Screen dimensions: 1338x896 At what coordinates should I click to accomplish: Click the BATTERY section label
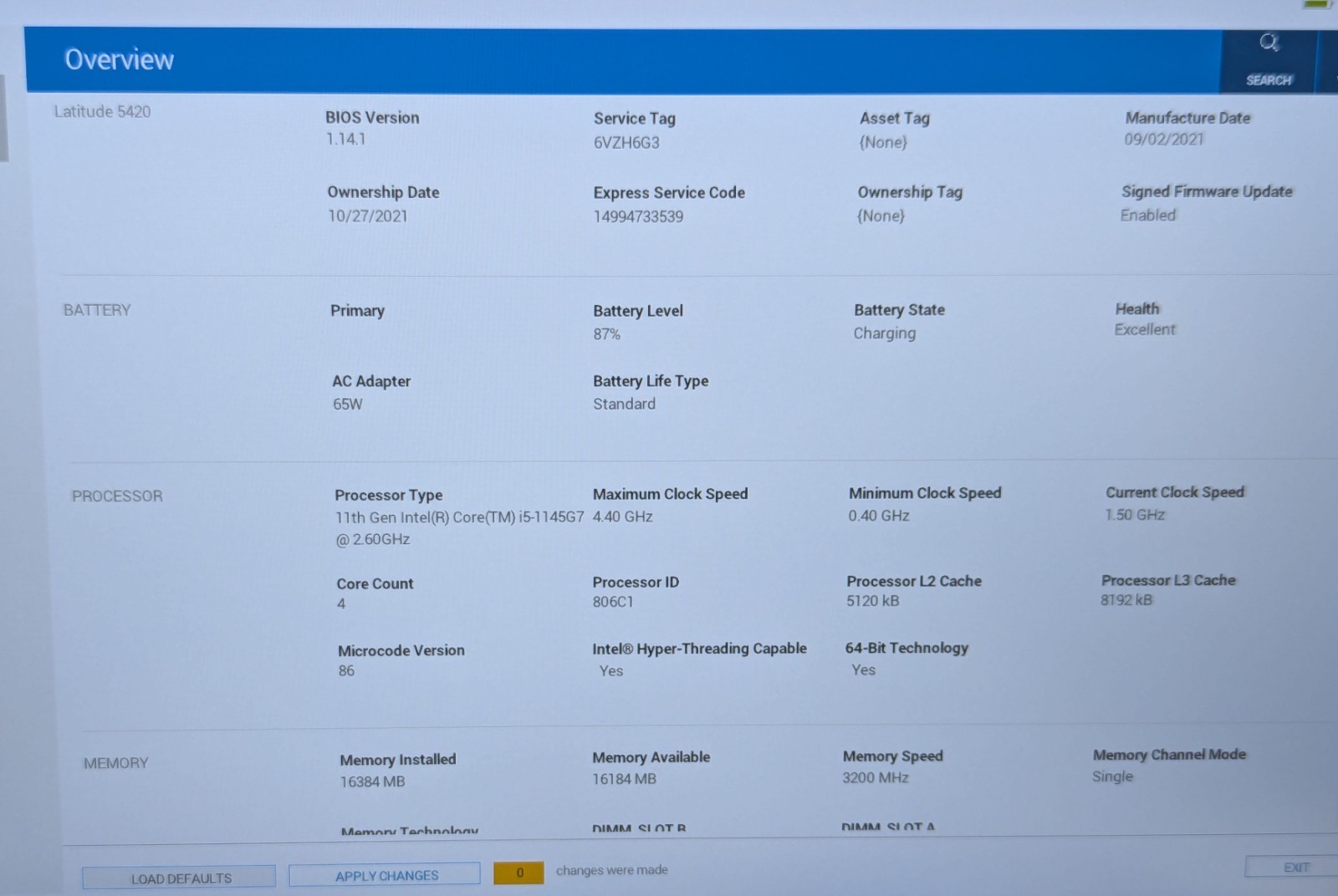point(97,310)
